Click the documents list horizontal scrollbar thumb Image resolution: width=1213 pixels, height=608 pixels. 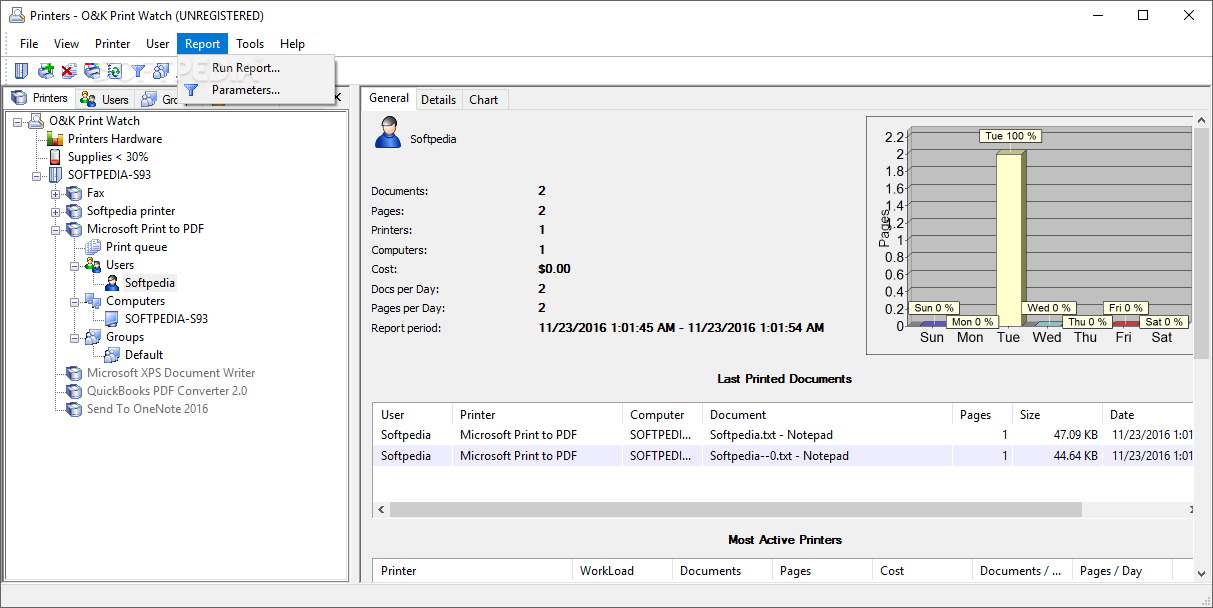736,510
